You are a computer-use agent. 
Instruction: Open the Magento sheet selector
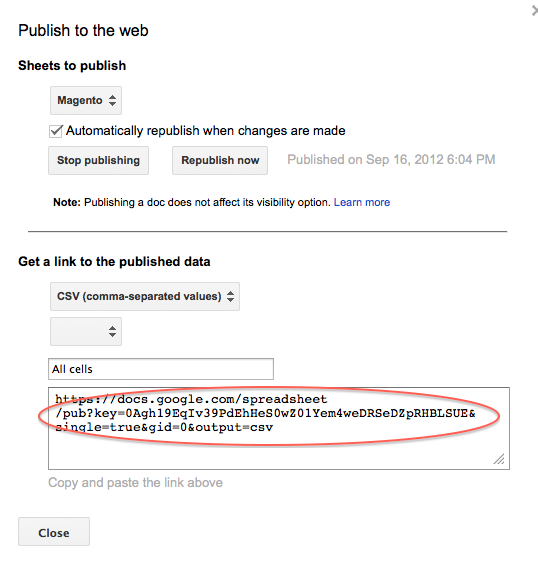(x=86, y=100)
